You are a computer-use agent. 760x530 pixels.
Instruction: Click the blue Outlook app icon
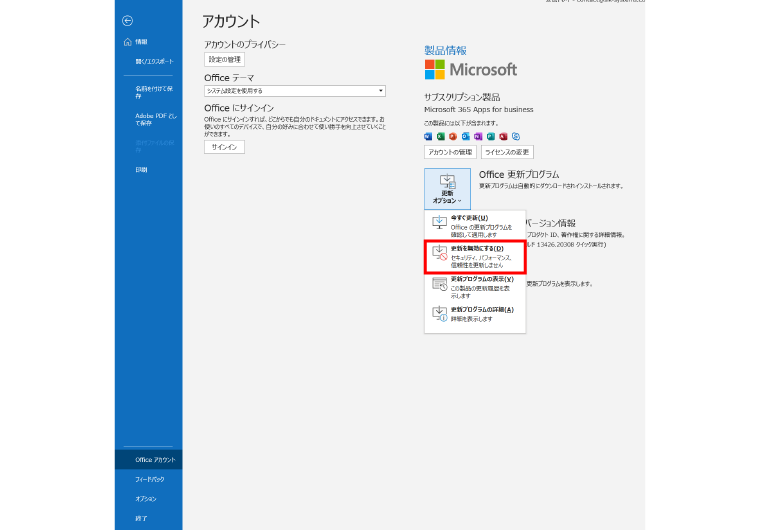coord(466,136)
